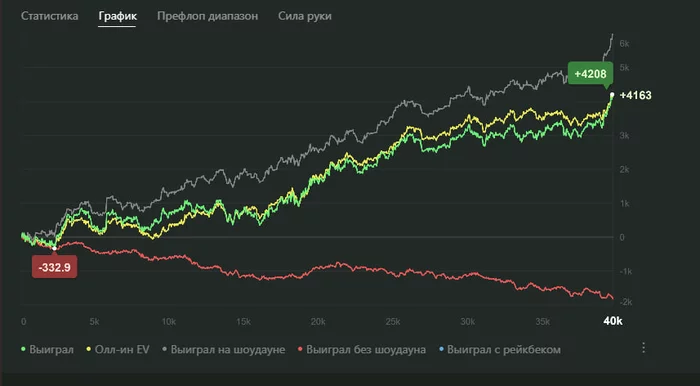The width and height of the screenshot is (700, 386).
Task: Click the red dot beside Выиграл без шоудауна
Action: 300,349
